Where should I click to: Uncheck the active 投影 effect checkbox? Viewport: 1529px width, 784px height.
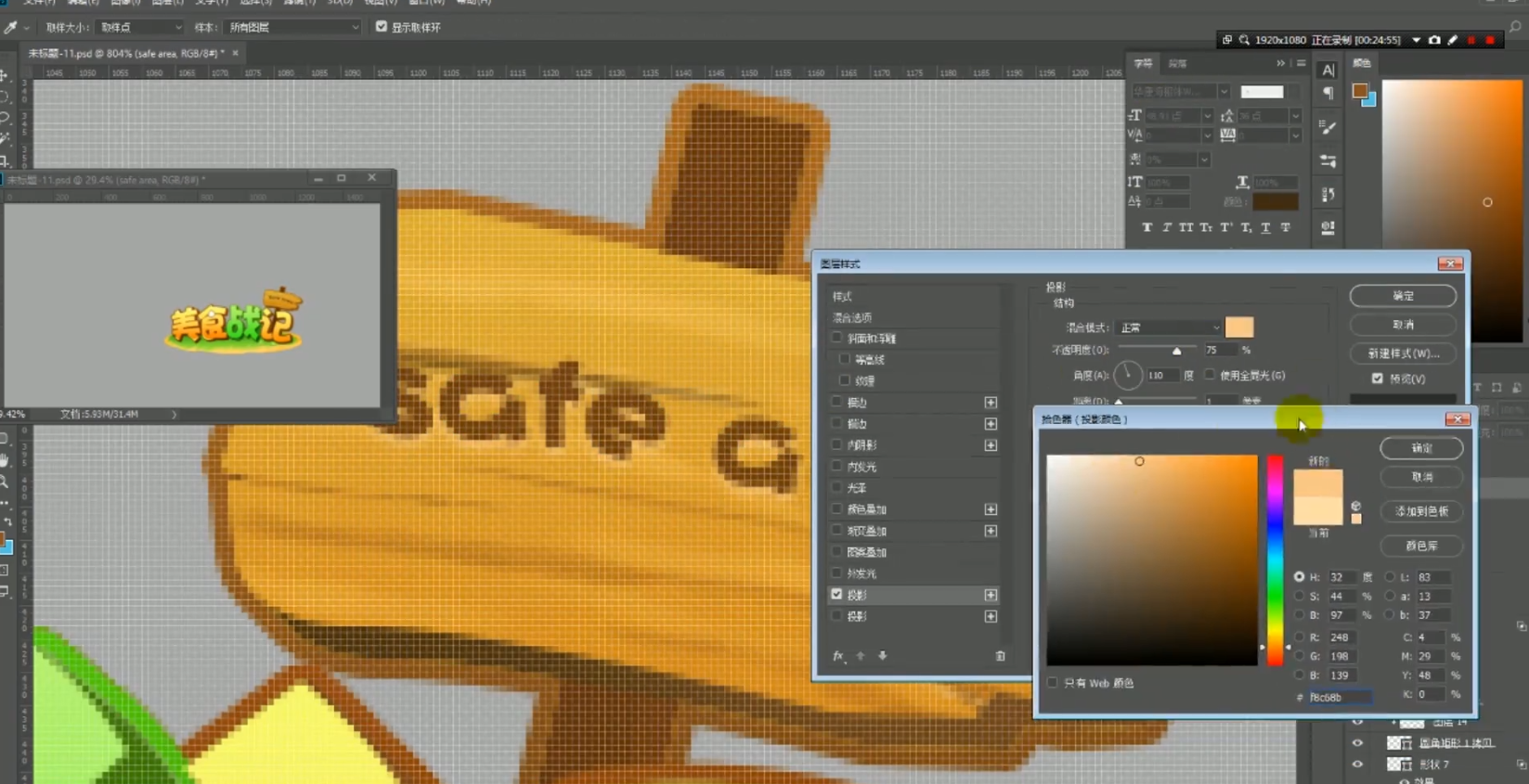pyautogui.click(x=837, y=595)
